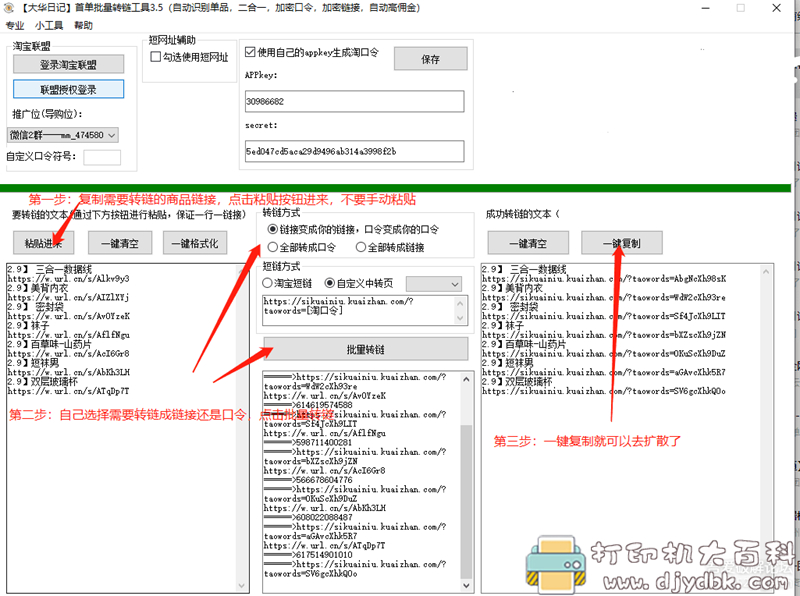This screenshot has height=596, width=800.
Task: Click log line >598711400281
Action: [x=308, y=442]
